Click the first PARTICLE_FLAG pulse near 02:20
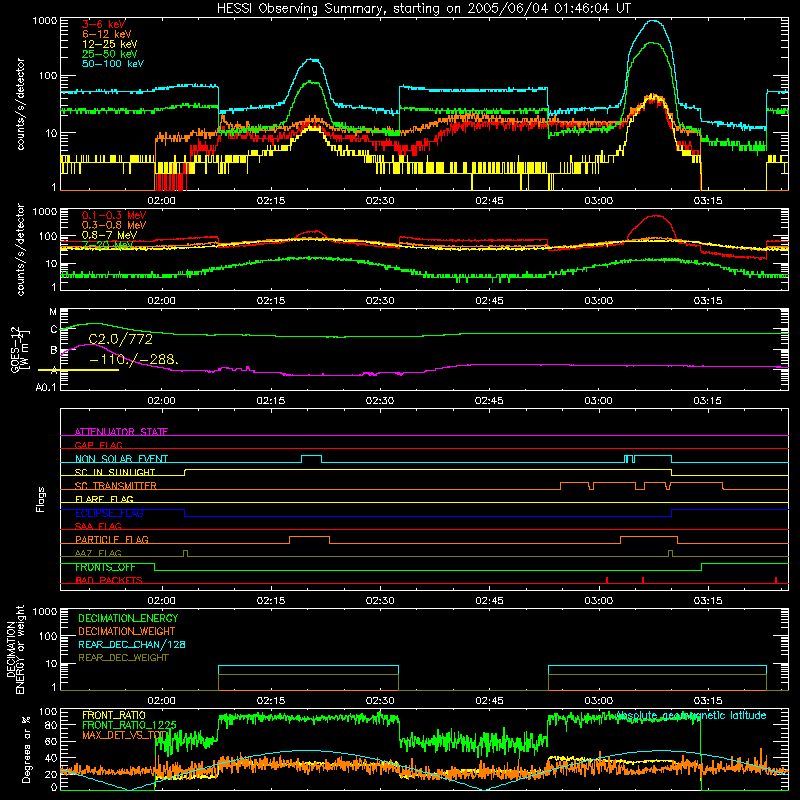This screenshot has height=800, width=800. (309, 538)
